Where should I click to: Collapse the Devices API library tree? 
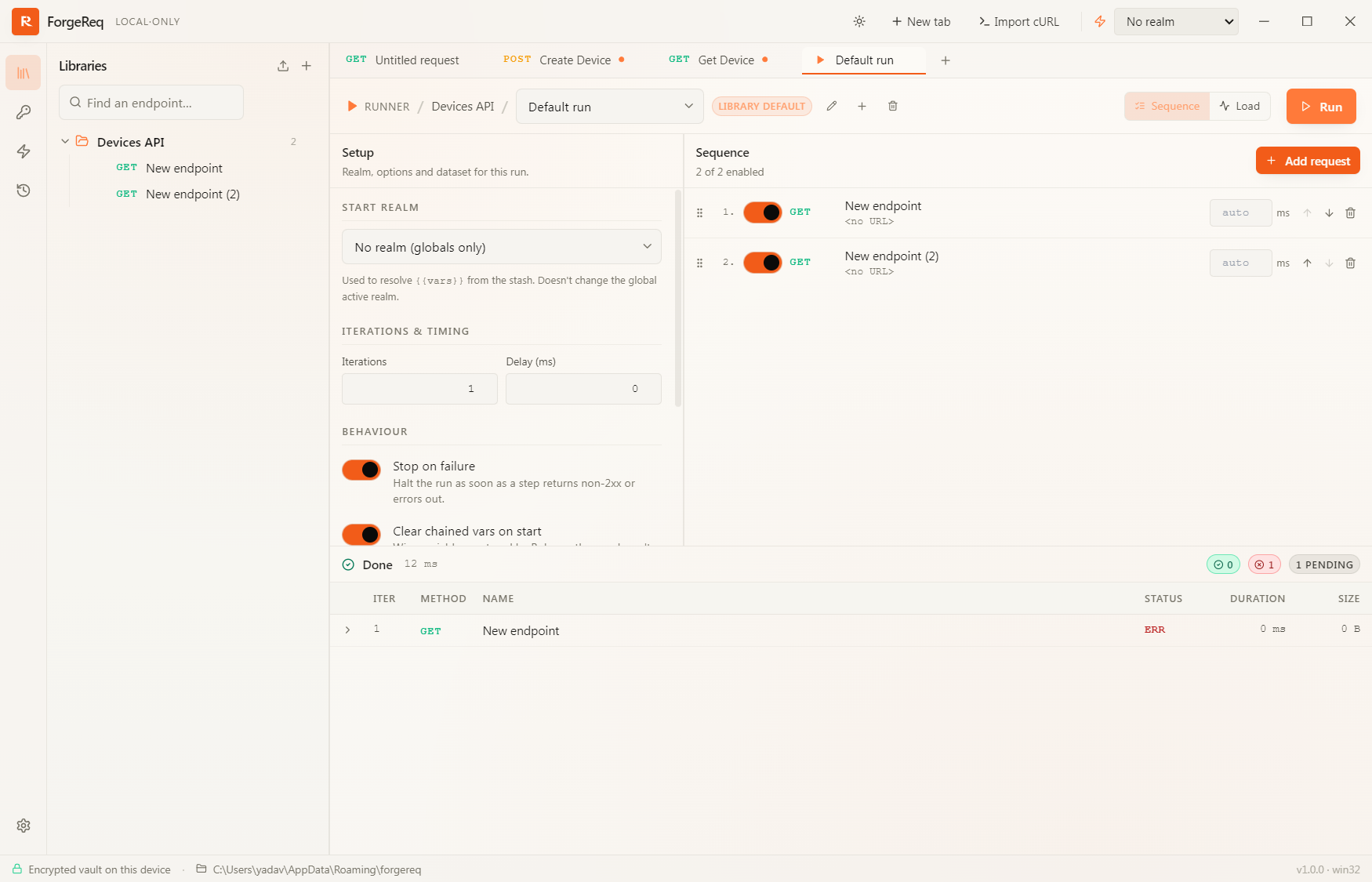click(65, 141)
